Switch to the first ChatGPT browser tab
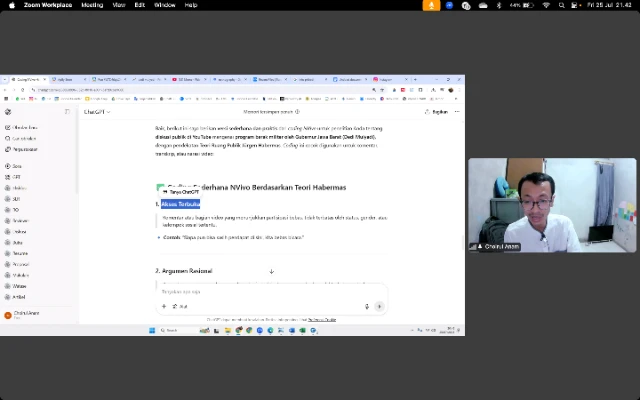The width and height of the screenshot is (640, 400). click(27, 80)
